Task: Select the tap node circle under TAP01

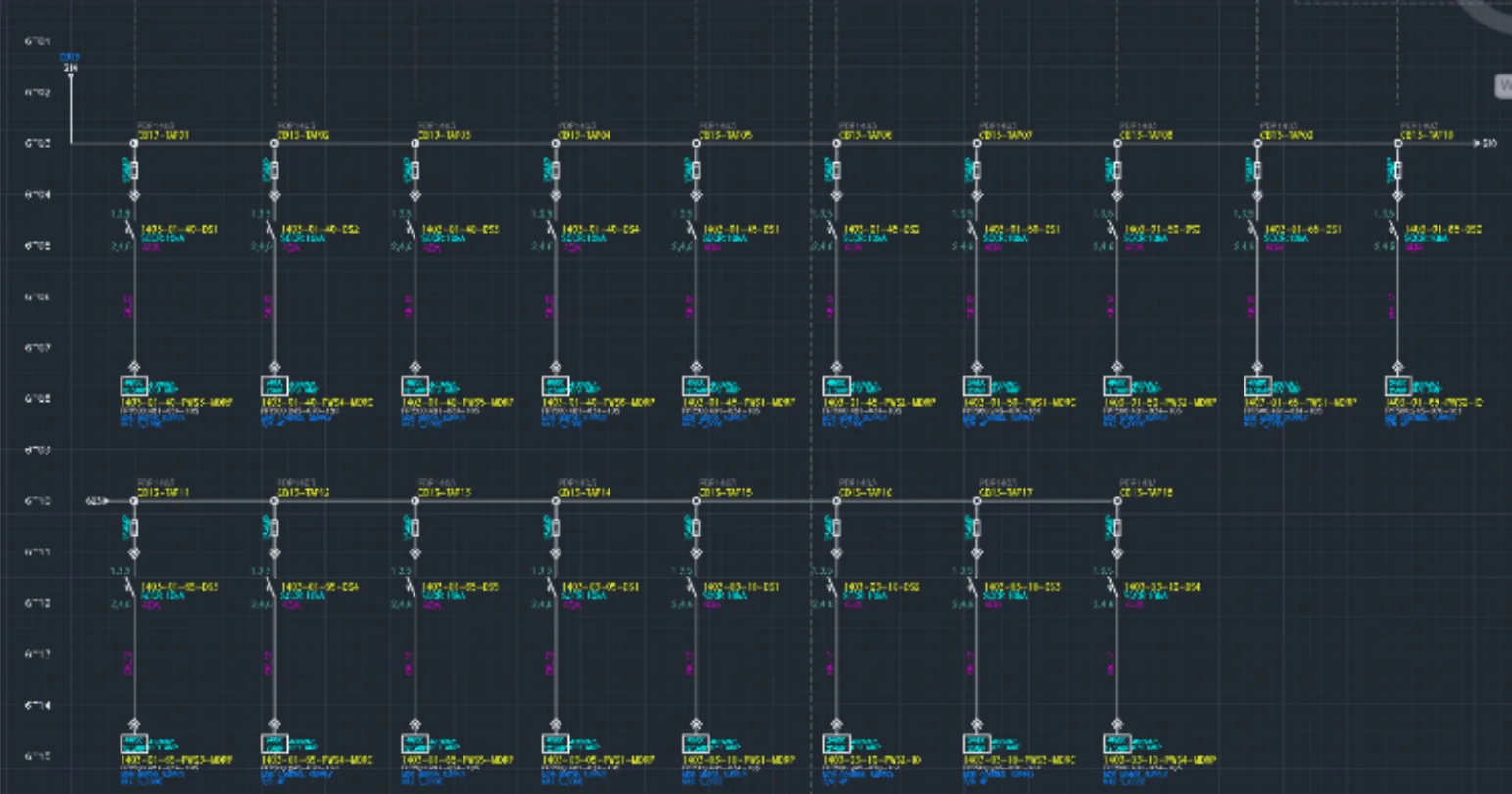Action: click(134, 144)
